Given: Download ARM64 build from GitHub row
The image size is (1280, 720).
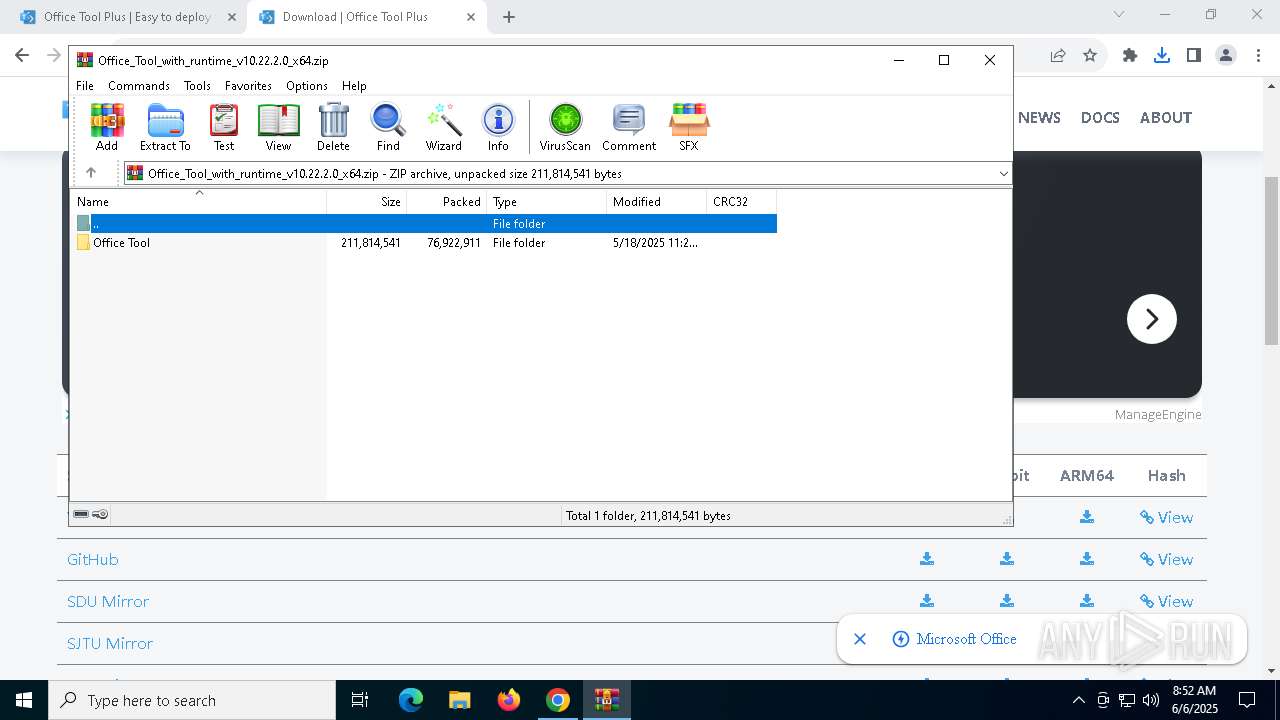Looking at the screenshot, I should 1087,560.
